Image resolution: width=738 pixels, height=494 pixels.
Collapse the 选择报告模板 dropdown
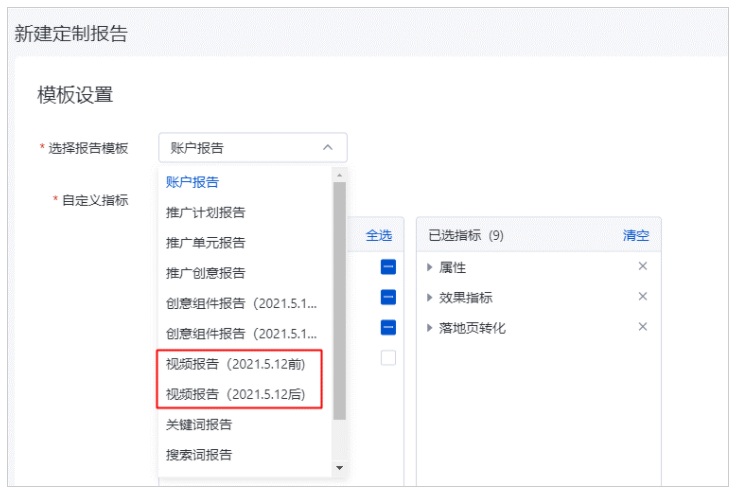coord(327,148)
